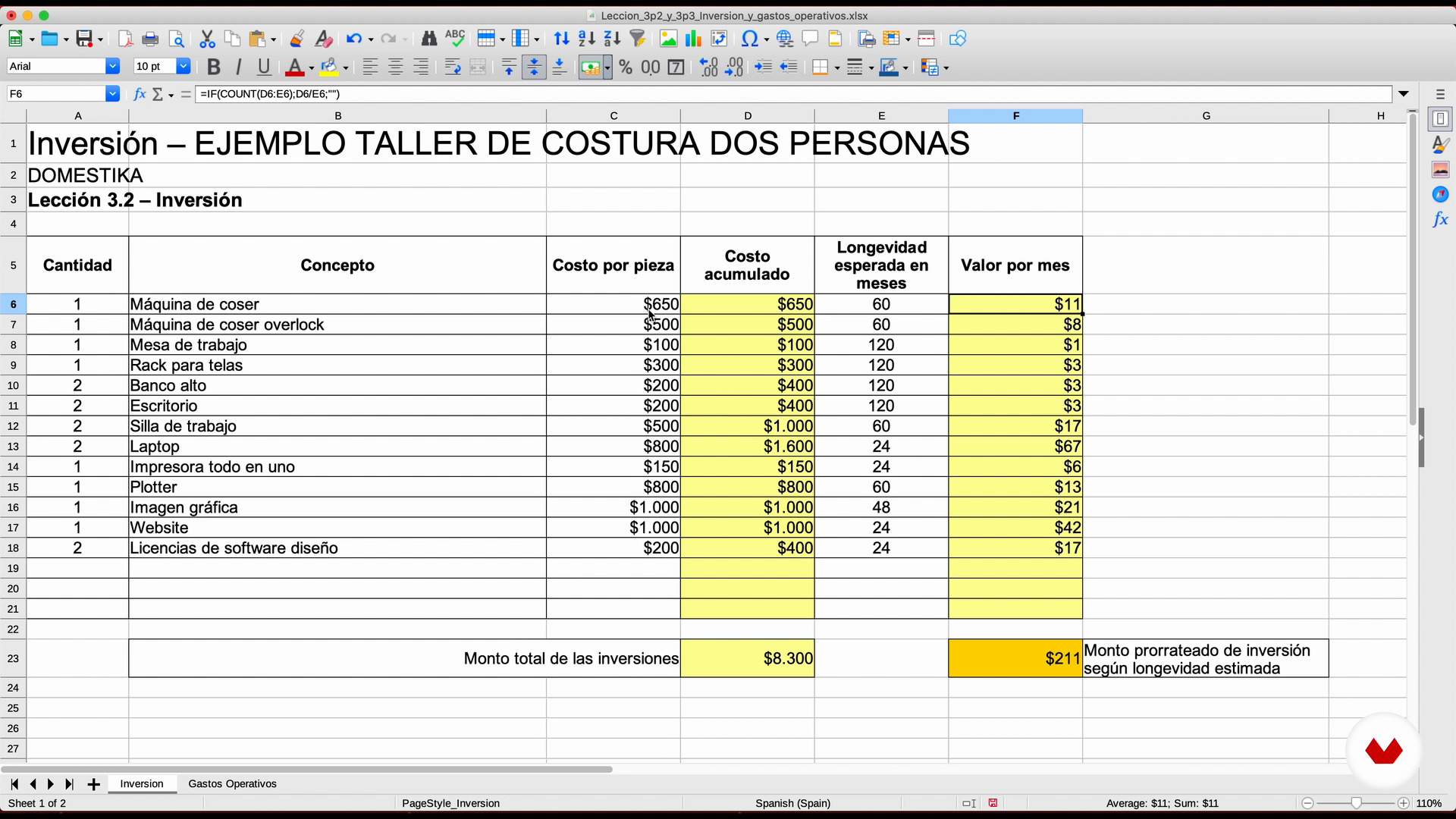Screen dimensions: 1456x819
Task: Open headers and footers
Action: (x=836, y=39)
